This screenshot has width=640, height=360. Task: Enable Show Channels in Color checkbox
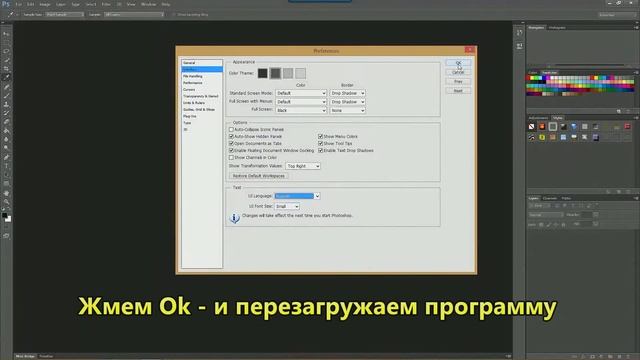(x=231, y=157)
